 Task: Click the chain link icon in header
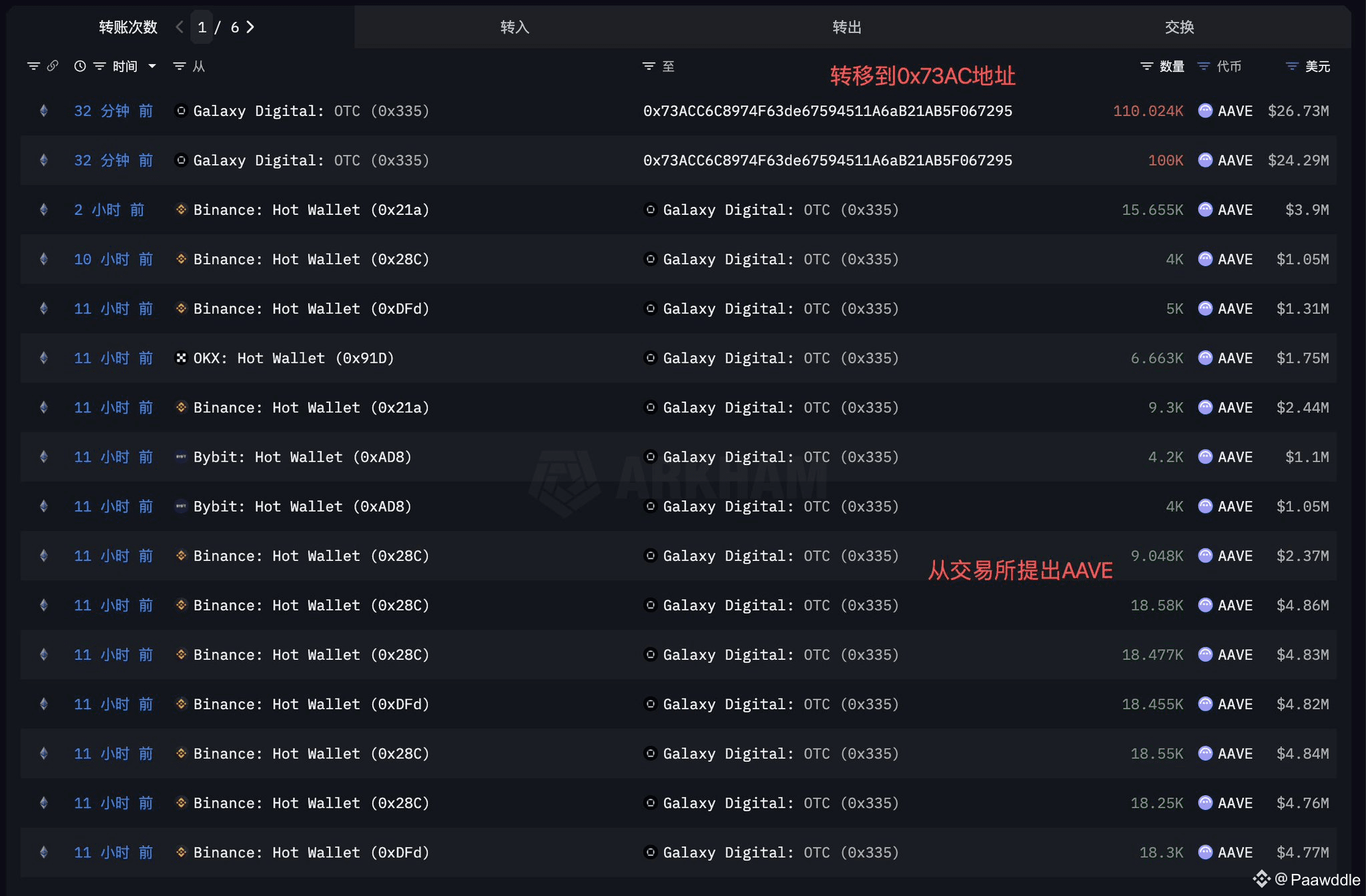(53, 65)
